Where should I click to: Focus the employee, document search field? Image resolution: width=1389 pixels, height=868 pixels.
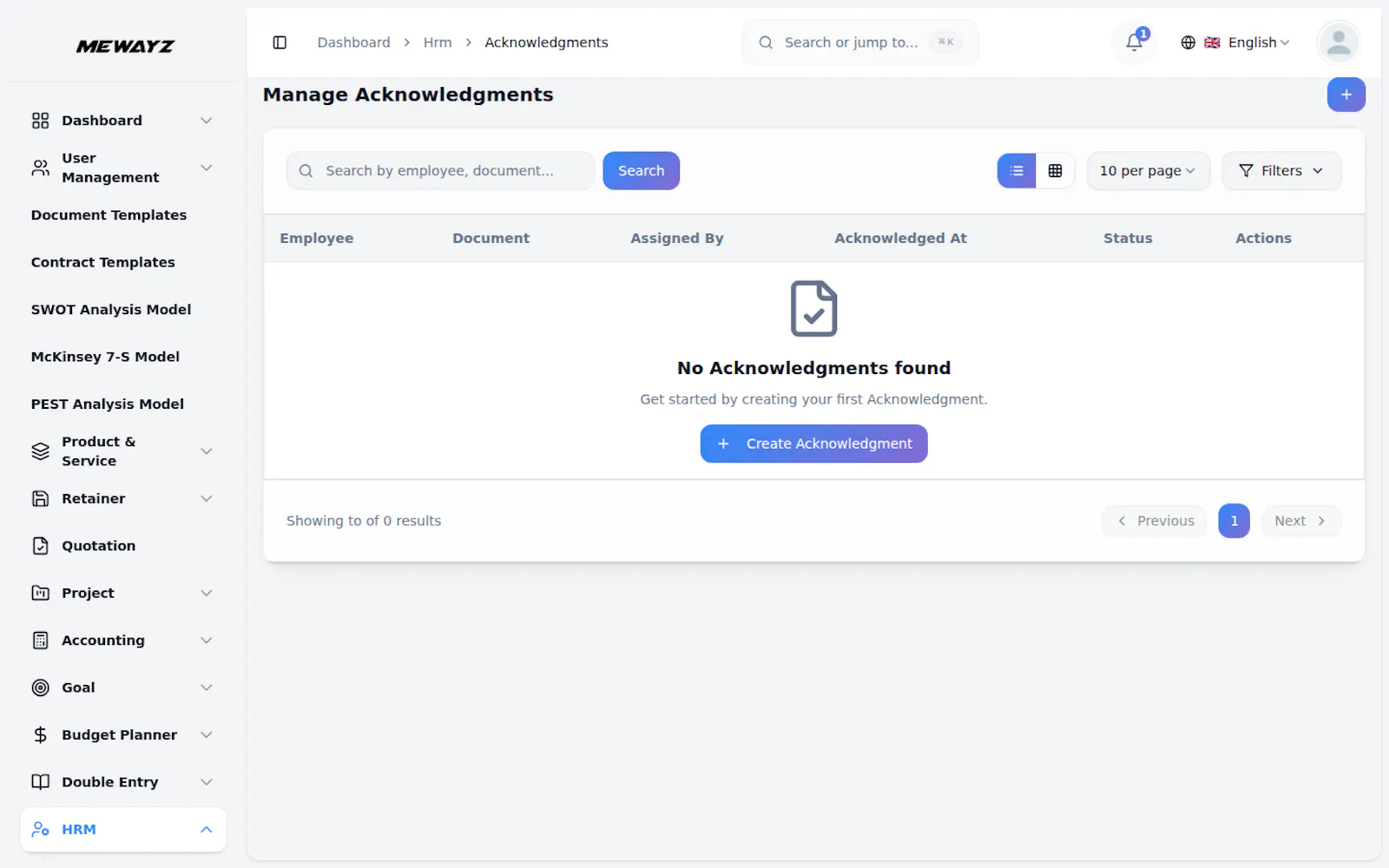(x=440, y=171)
